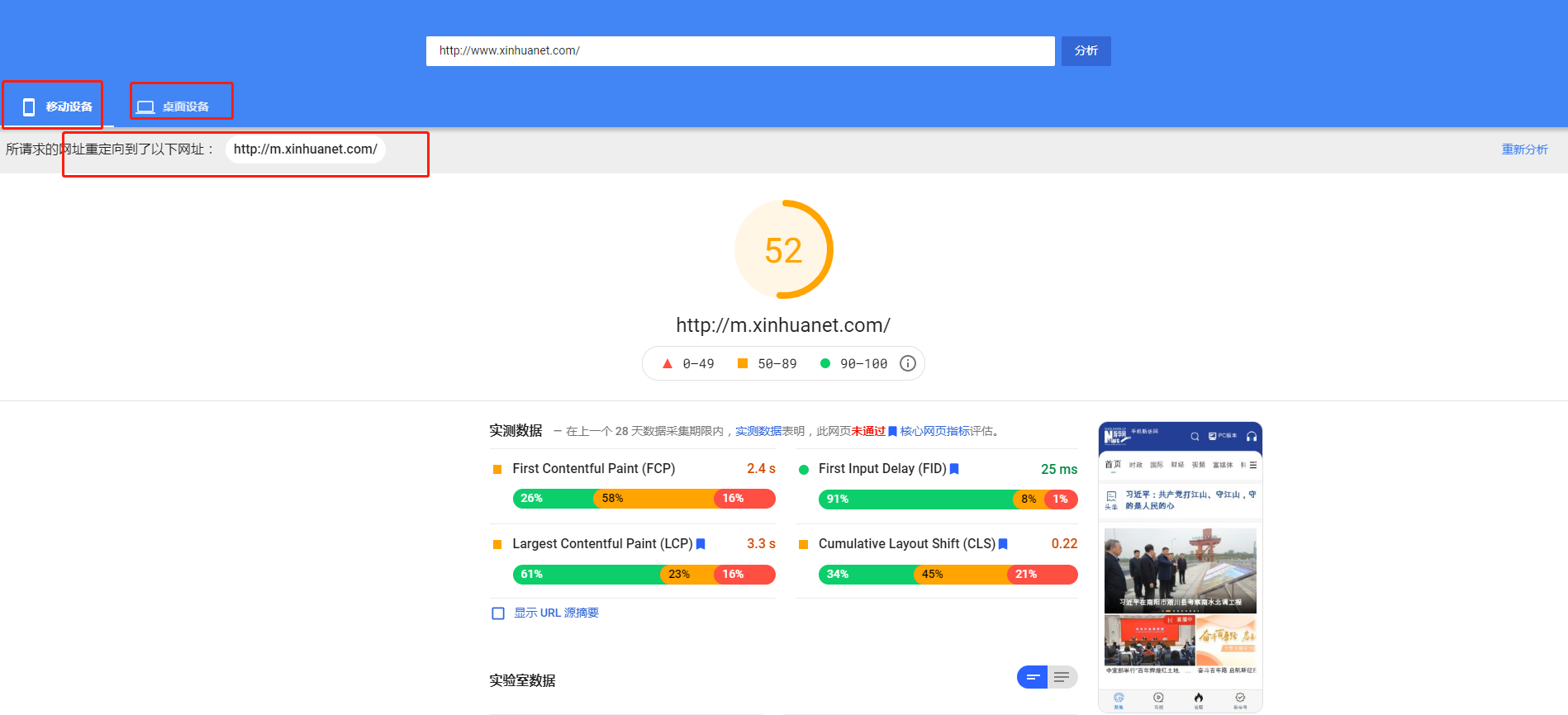Click the 实测数据 section heading
The width and height of the screenshot is (1568, 715).
[x=516, y=431]
